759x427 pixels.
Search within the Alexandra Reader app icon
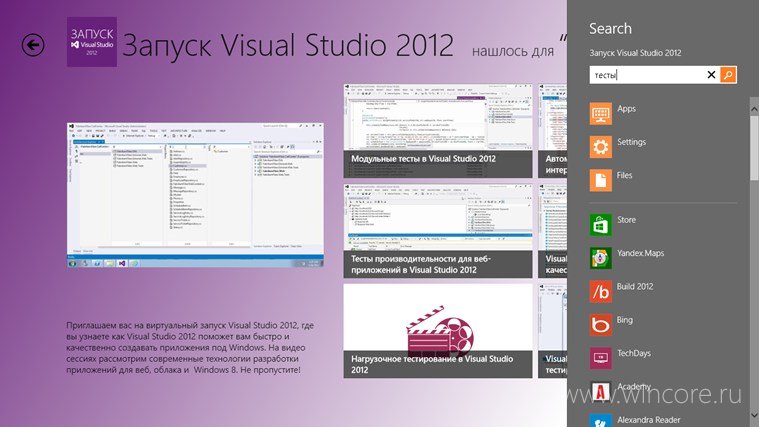pyautogui.click(x=600, y=421)
